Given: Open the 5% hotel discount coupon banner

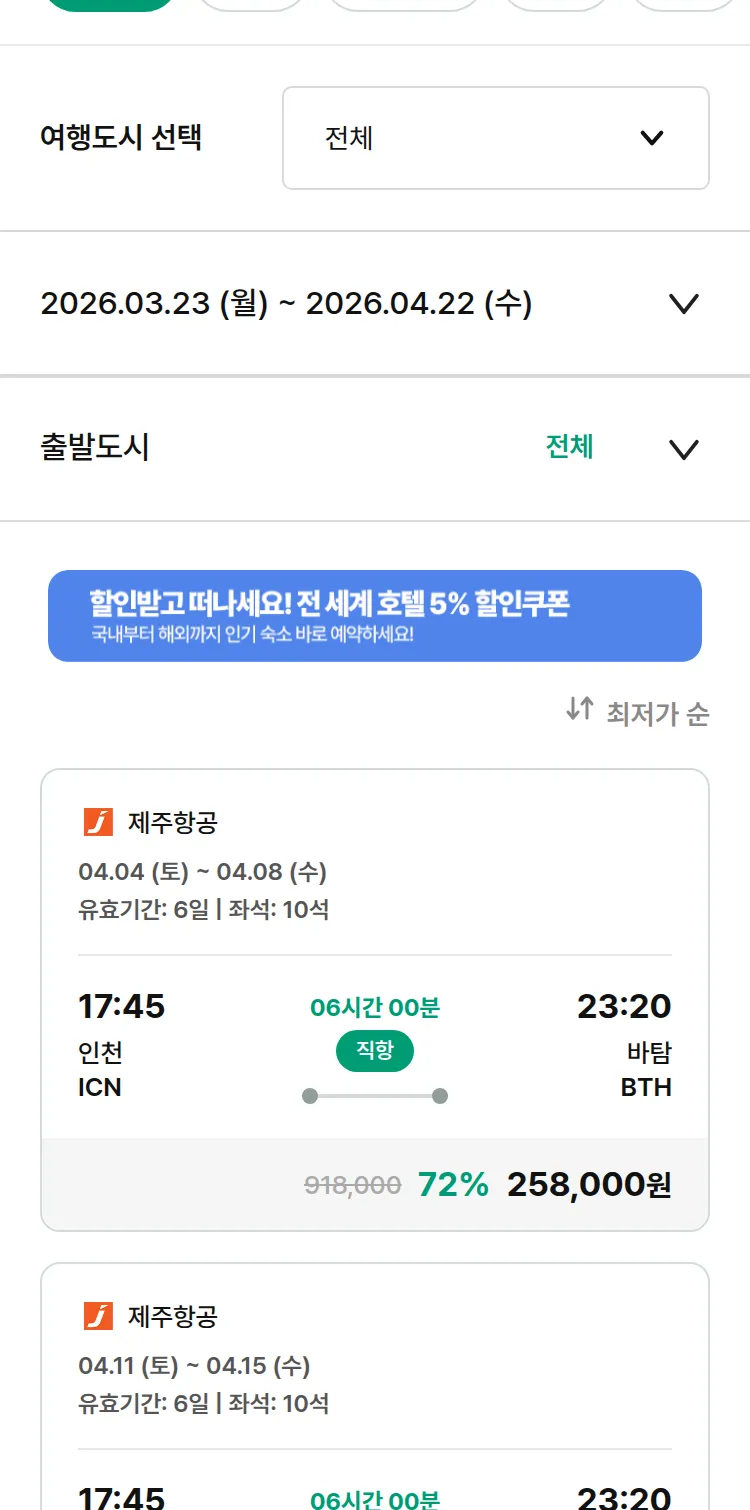Looking at the screenshot, I should [x=375, y=616].
